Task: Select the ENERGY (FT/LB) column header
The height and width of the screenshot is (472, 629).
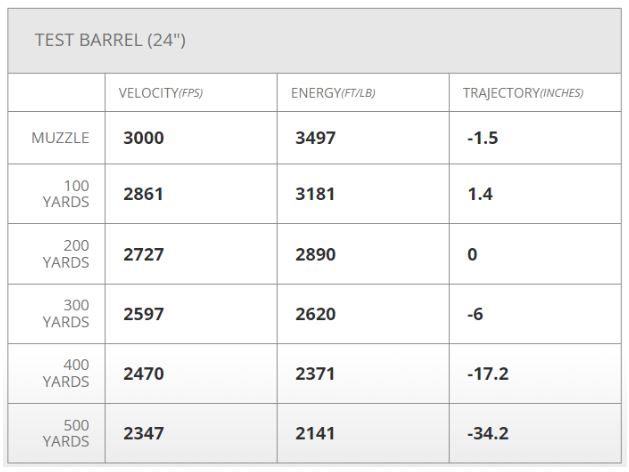Action: tap(333, 93)
